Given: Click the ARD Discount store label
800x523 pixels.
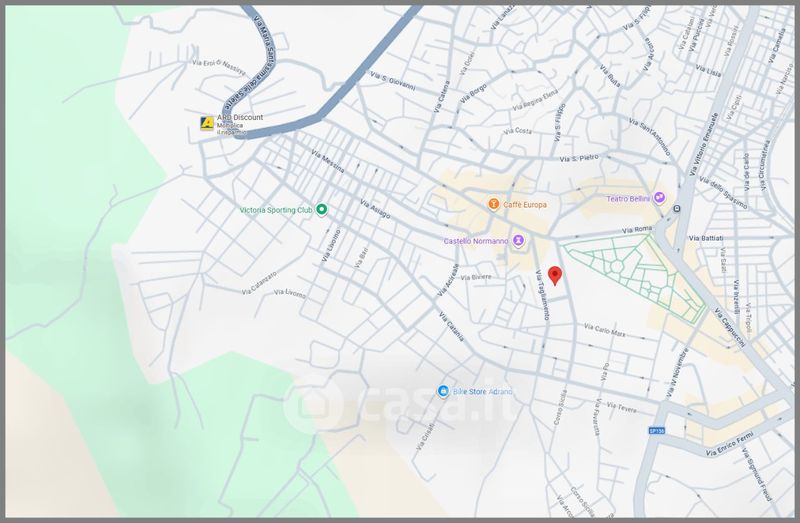Looking at the screenshot, I should click(x=240, y=118).
